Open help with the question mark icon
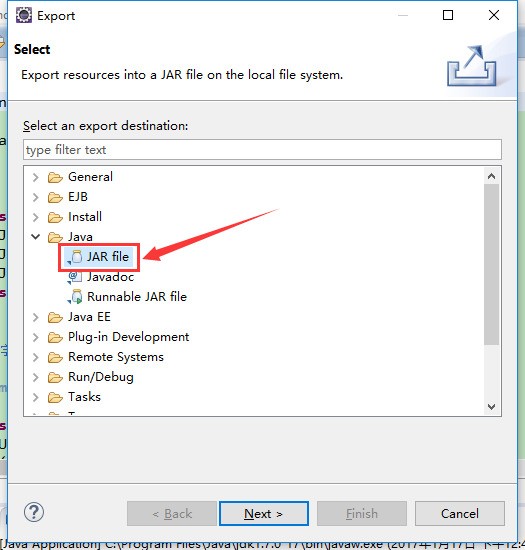The image size is (525, 550). [34, 512]
